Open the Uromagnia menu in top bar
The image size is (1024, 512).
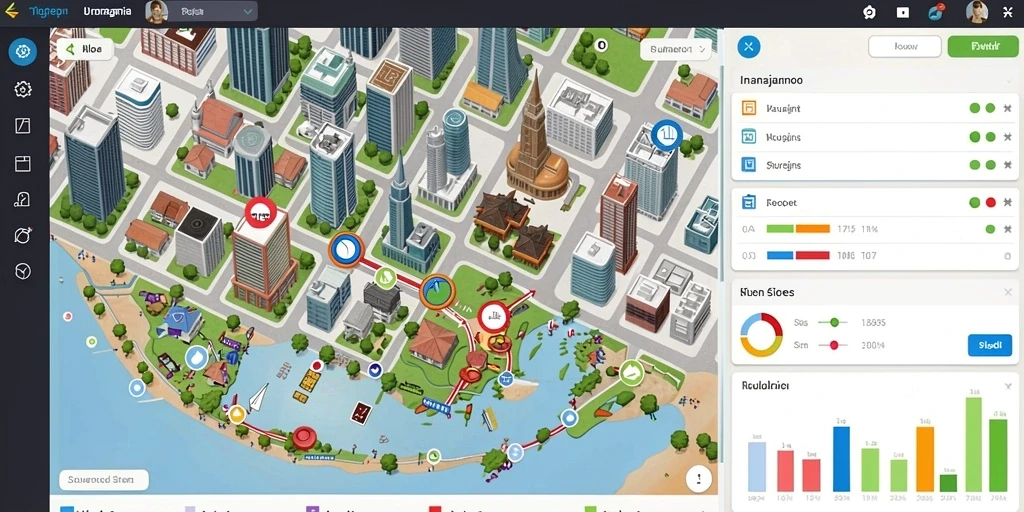107,12
